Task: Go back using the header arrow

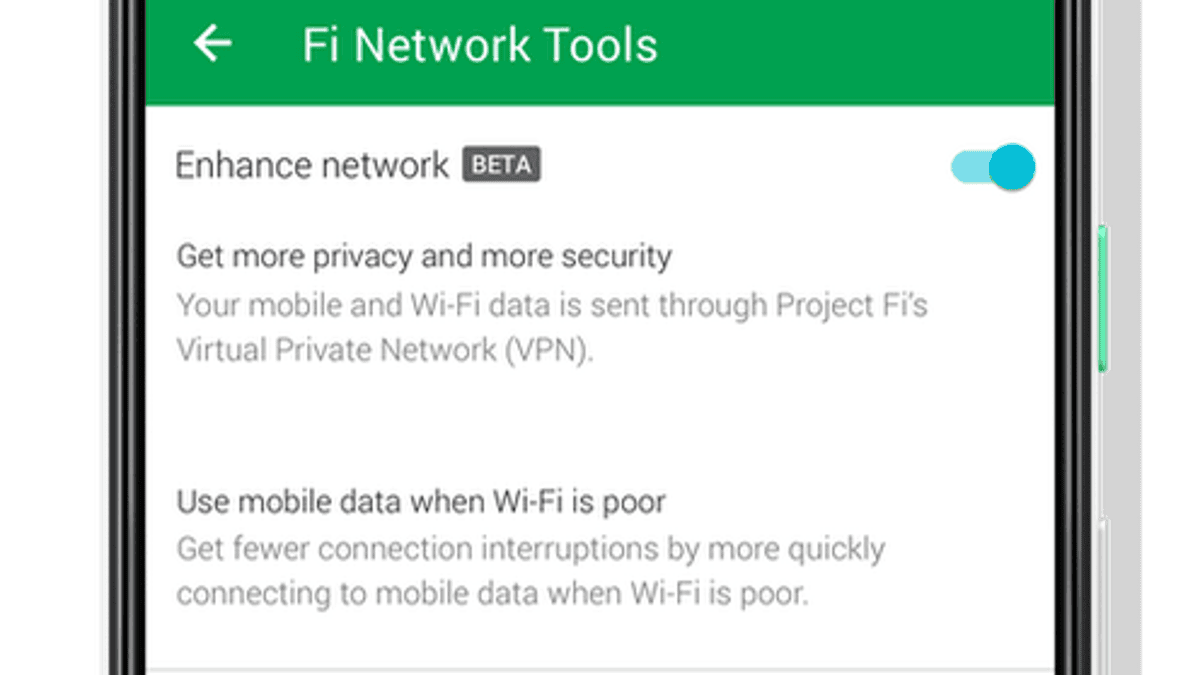Action: (x=212, y=44)
